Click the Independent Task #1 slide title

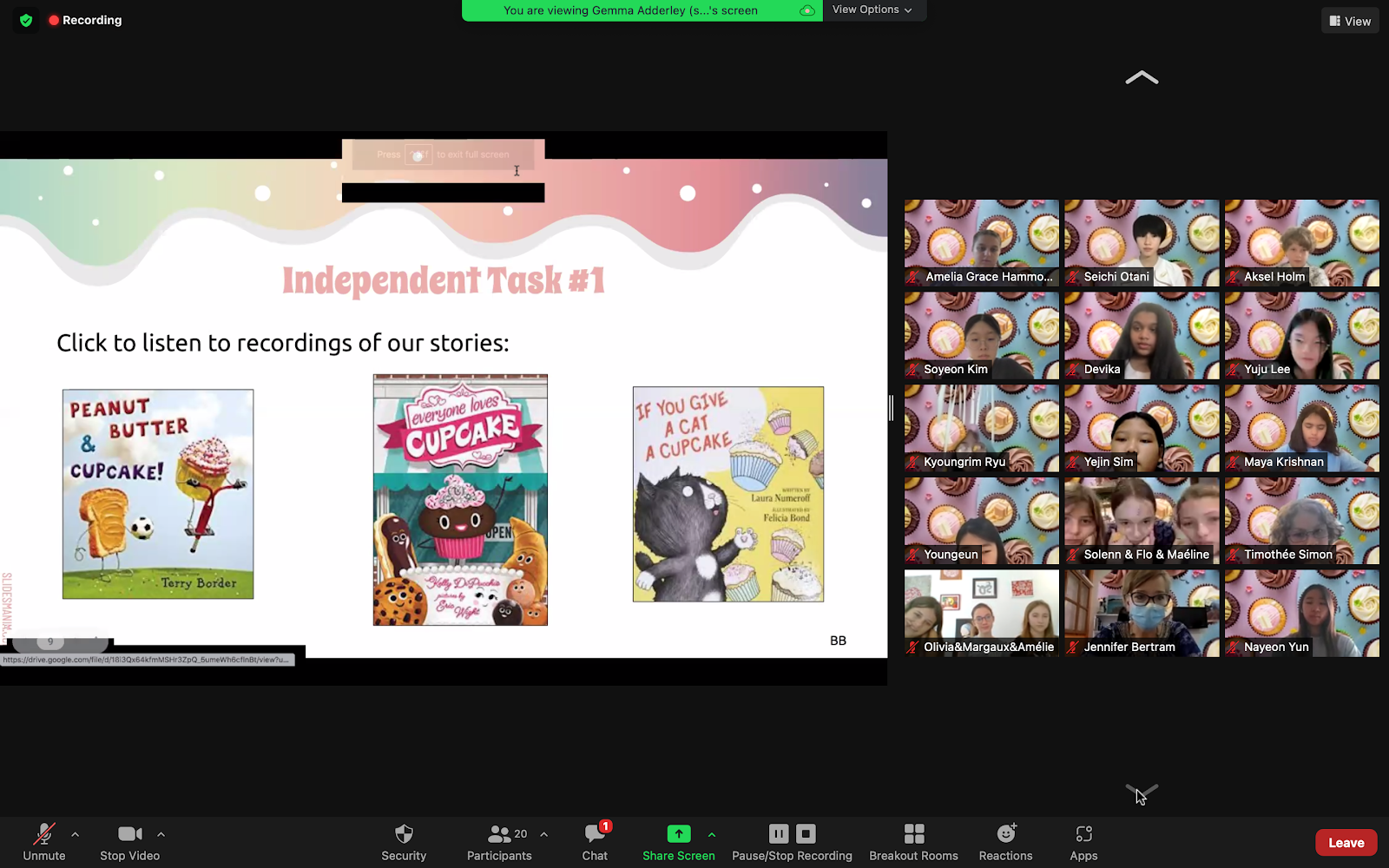click(x=444, y=280)
